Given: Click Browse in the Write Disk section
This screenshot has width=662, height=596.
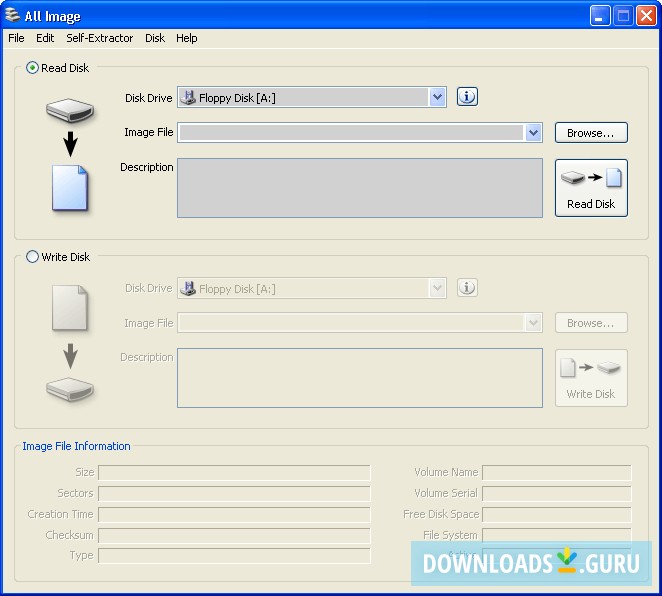Looking at the screenshot, I should pyautogui.click(x=591, y=323).
